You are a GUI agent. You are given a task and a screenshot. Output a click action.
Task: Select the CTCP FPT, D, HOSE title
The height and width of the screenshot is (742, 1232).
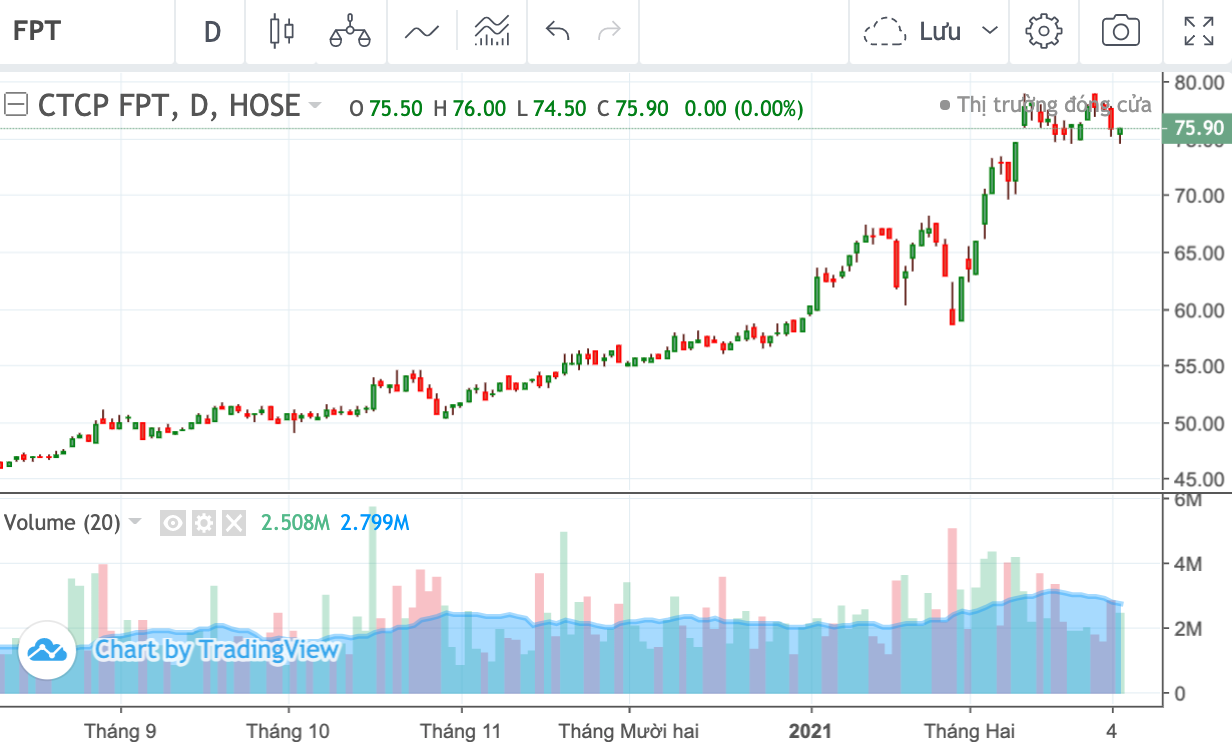(x=169, y=105)
